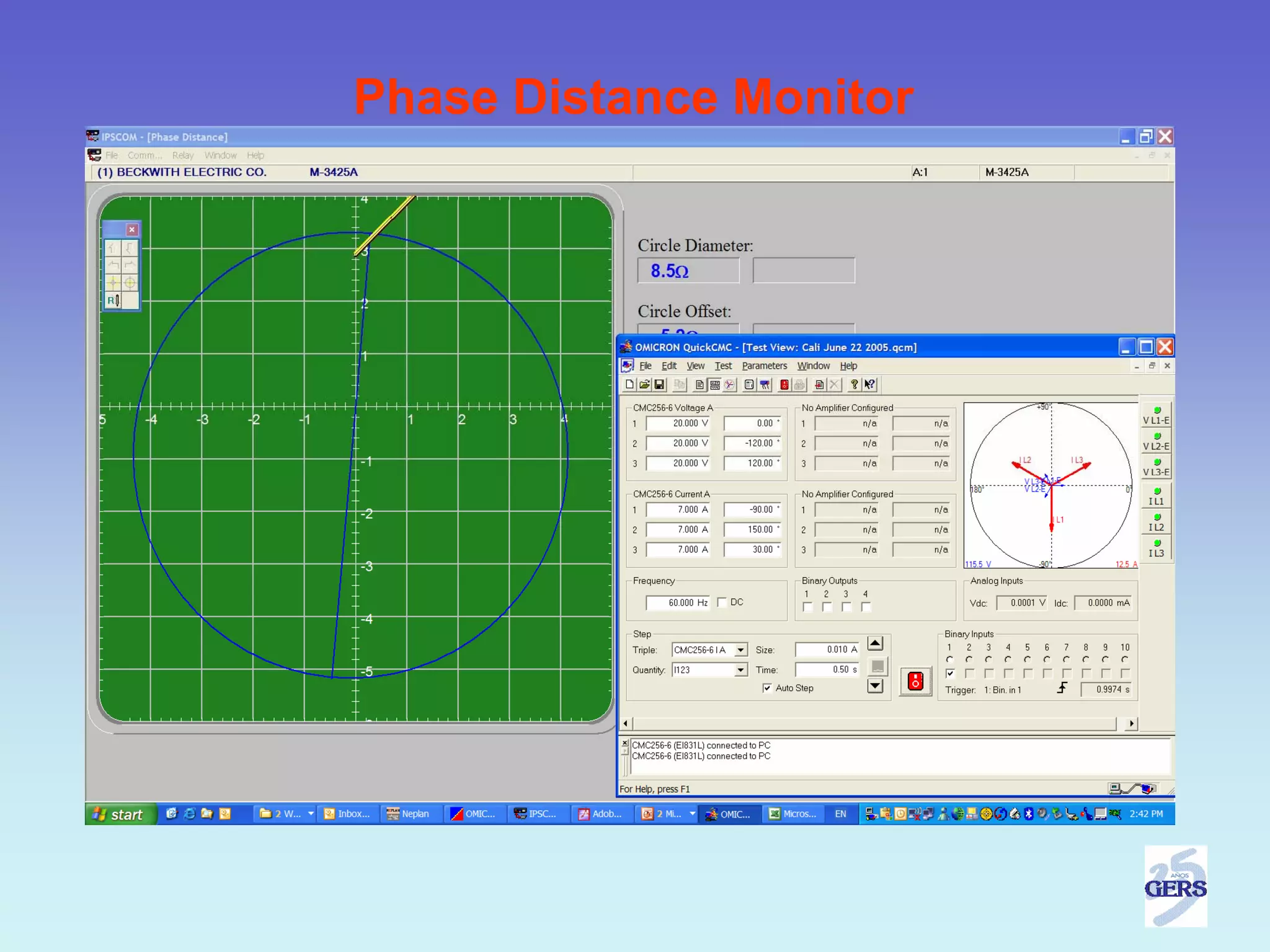Close the floating tool palette in IPSCOM

click(x=132, y=230)
